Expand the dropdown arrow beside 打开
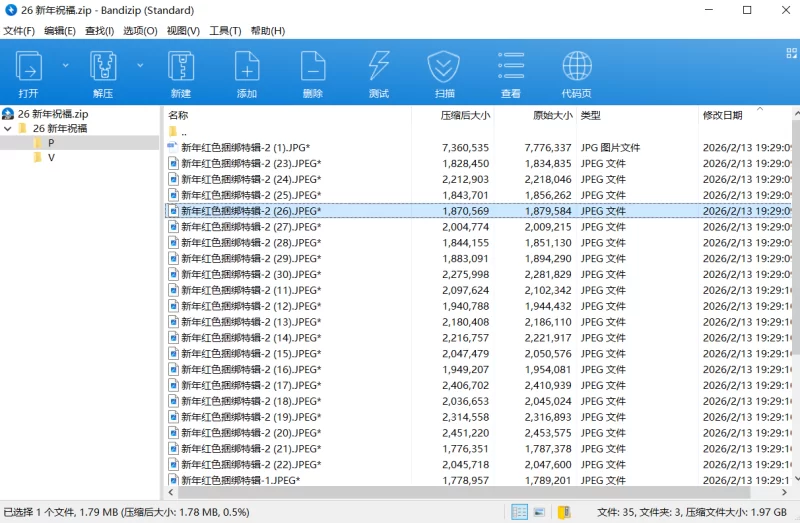The width and height of the screenshot is (800, 523). (x=66, y=65)
